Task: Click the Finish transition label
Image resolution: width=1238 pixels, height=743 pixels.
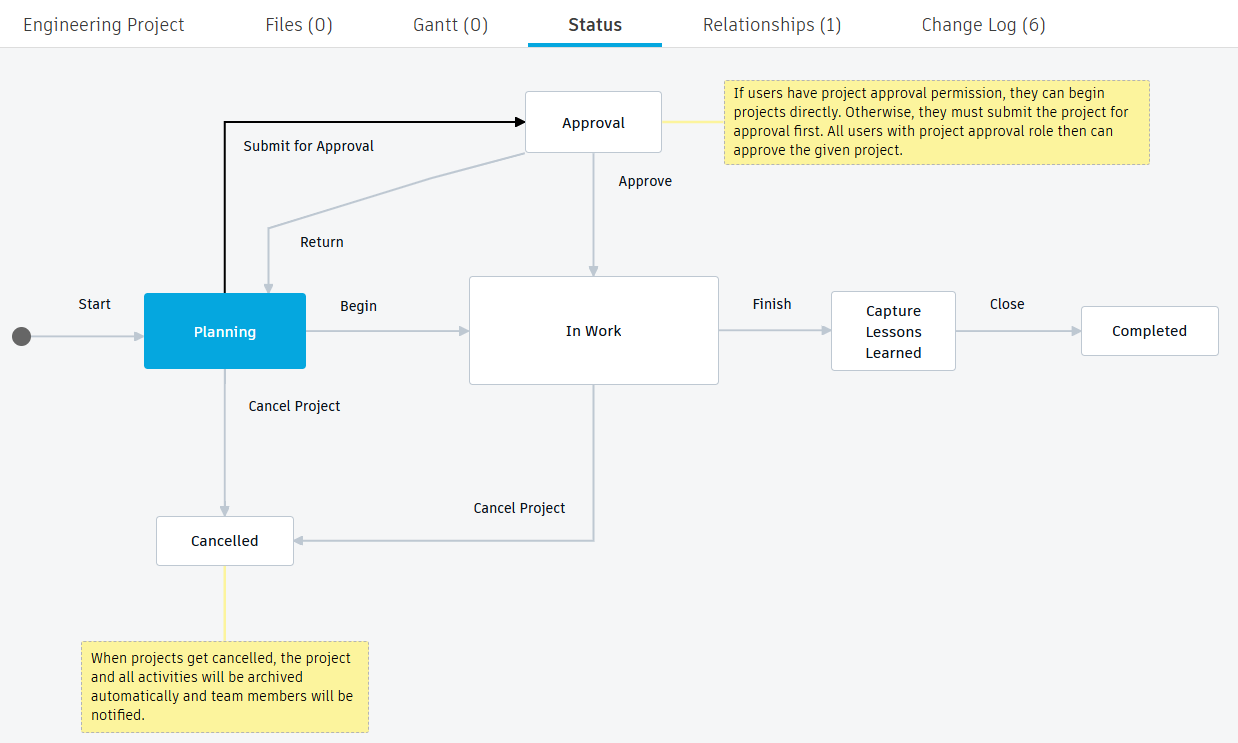Action: coord(772,304)
